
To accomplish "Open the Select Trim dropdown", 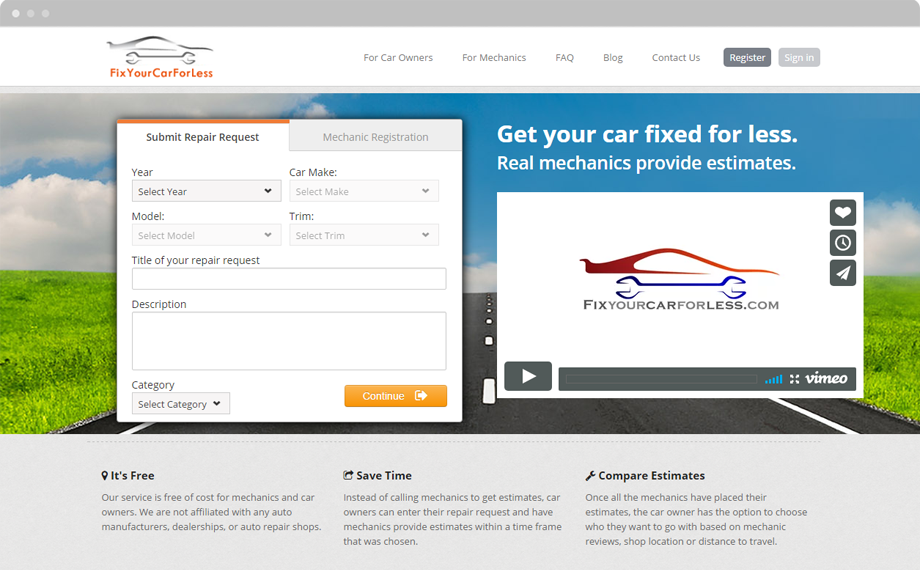I will 364,235.
